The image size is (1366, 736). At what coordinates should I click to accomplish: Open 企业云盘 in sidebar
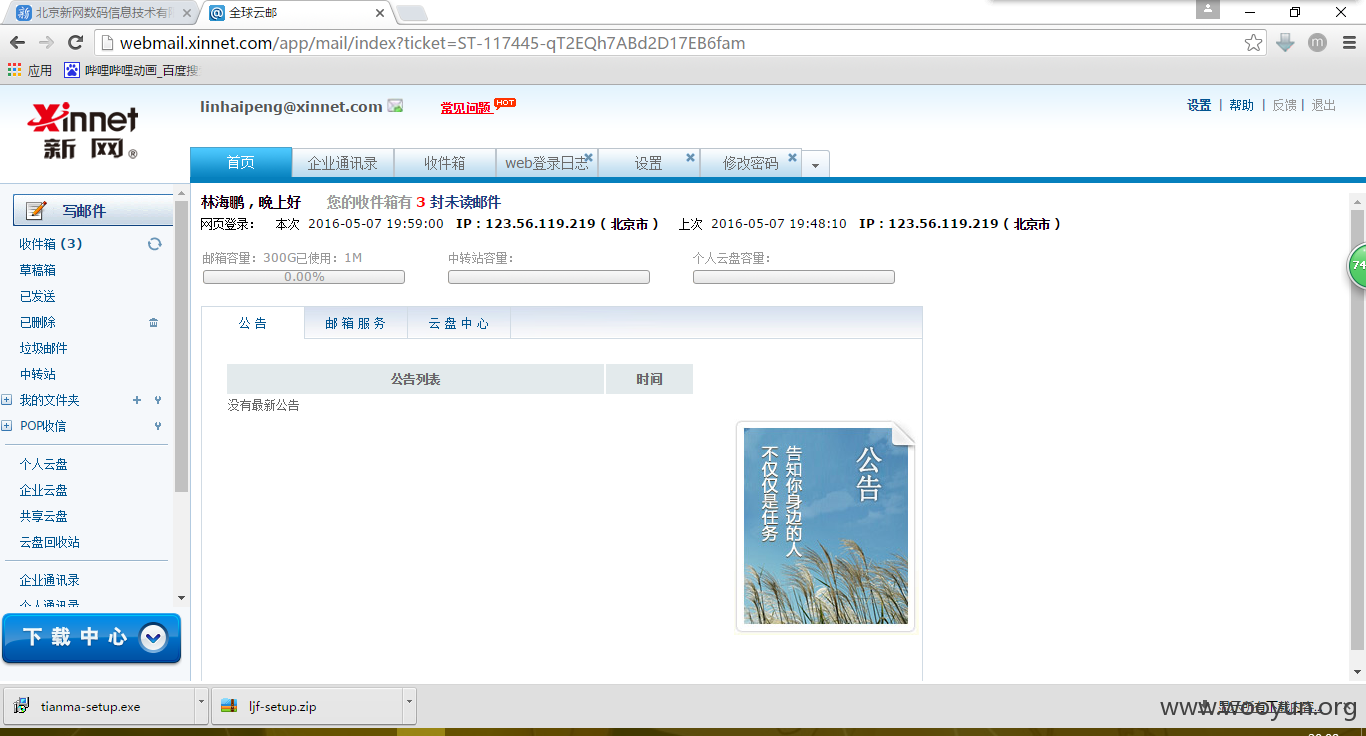coord(44,490)
